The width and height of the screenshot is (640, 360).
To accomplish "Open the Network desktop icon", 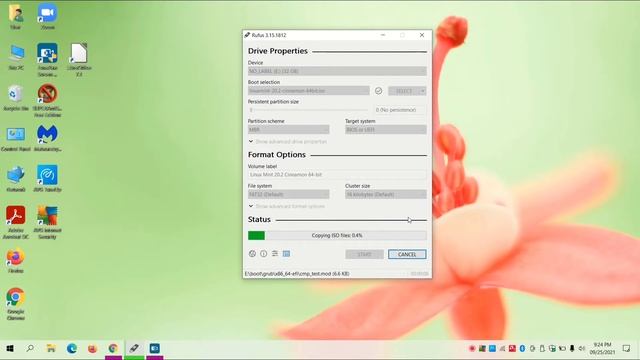I will pos(16,179).
